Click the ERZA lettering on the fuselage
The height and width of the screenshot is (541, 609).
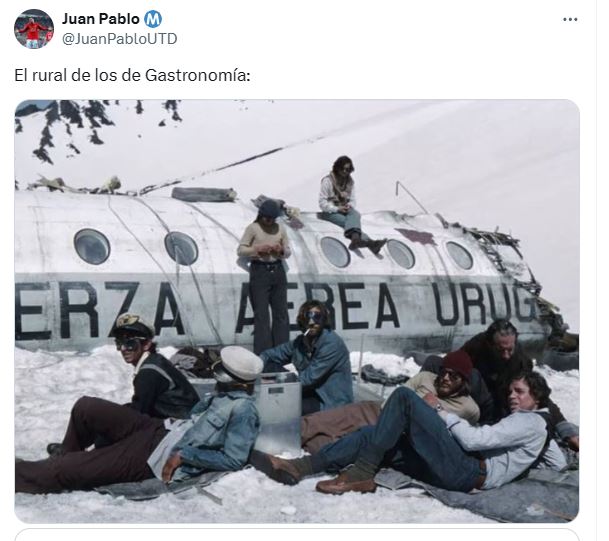97,311
